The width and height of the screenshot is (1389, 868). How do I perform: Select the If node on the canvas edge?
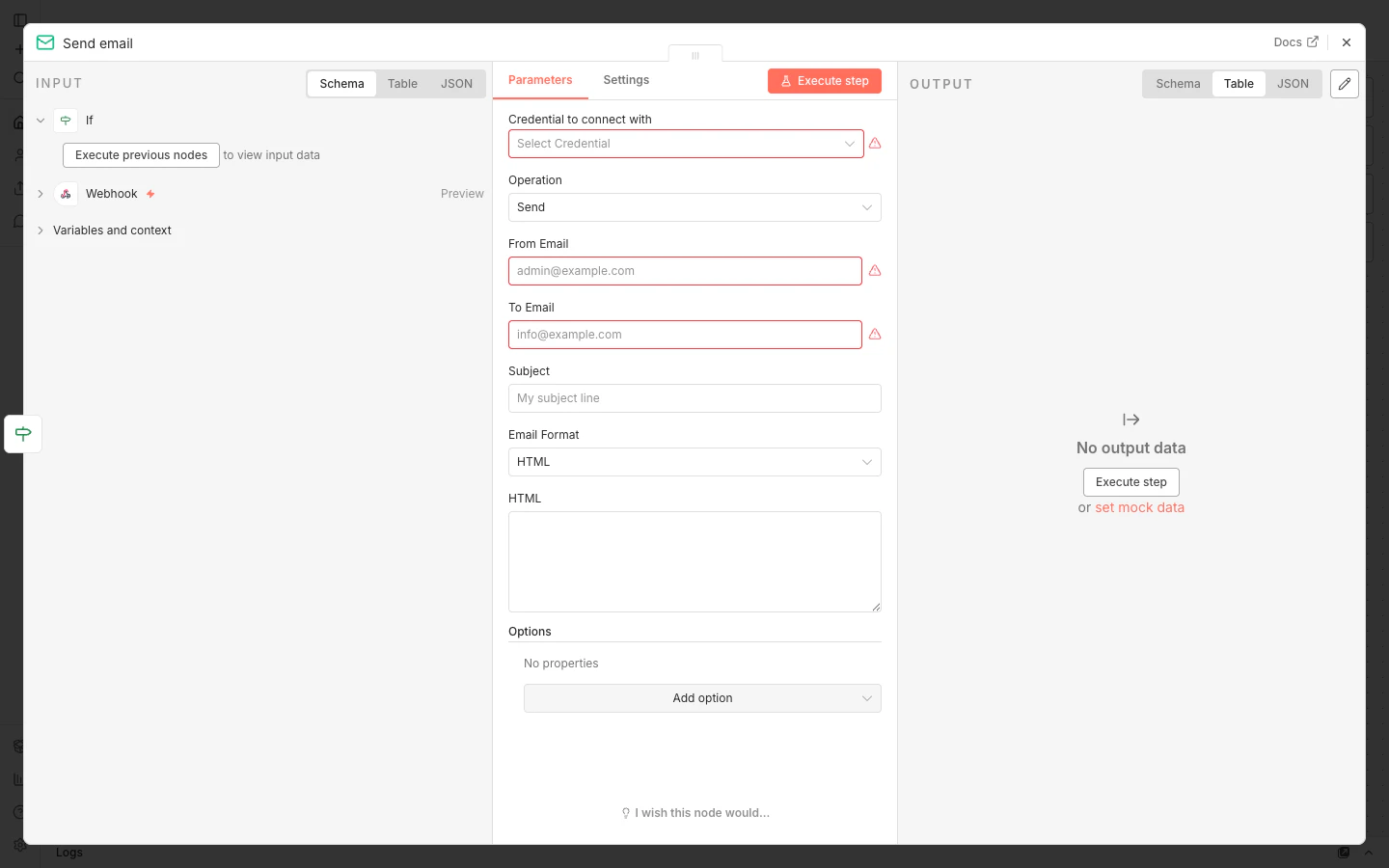[22, 434]
